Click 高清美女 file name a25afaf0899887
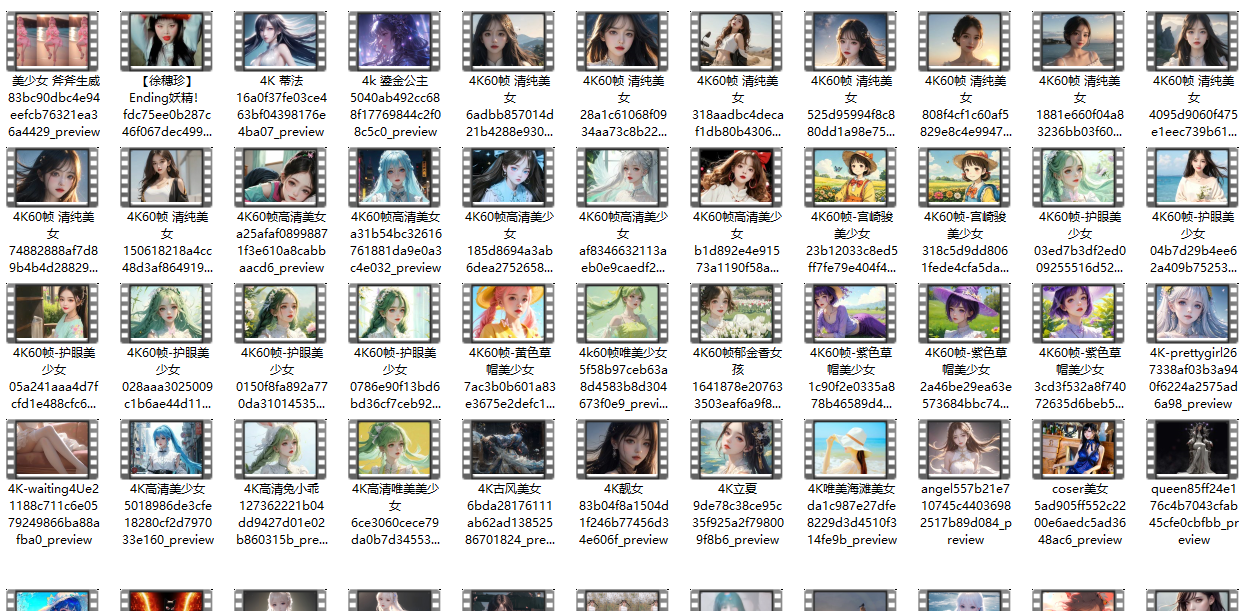 click(x=282, y=242)
